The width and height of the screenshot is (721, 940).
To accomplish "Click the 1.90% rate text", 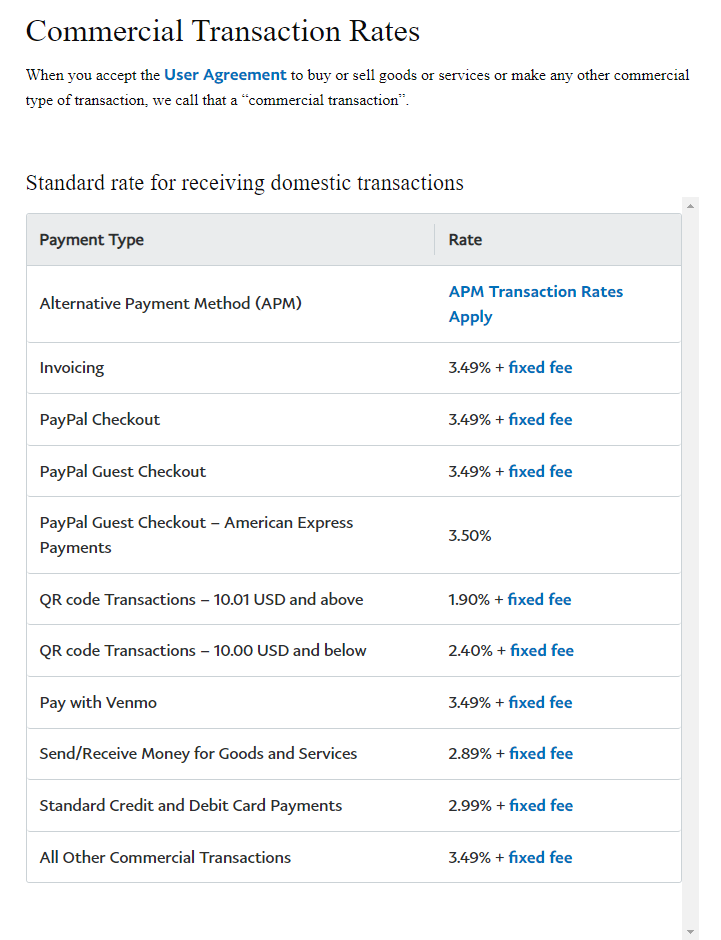I will 469,599.
